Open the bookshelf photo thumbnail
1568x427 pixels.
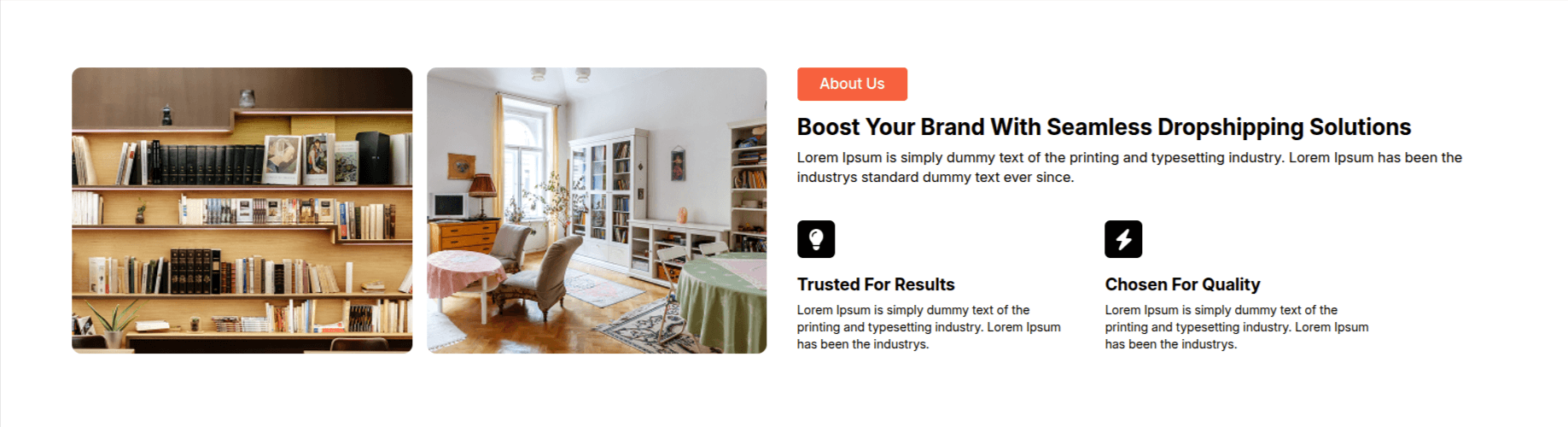242,210
